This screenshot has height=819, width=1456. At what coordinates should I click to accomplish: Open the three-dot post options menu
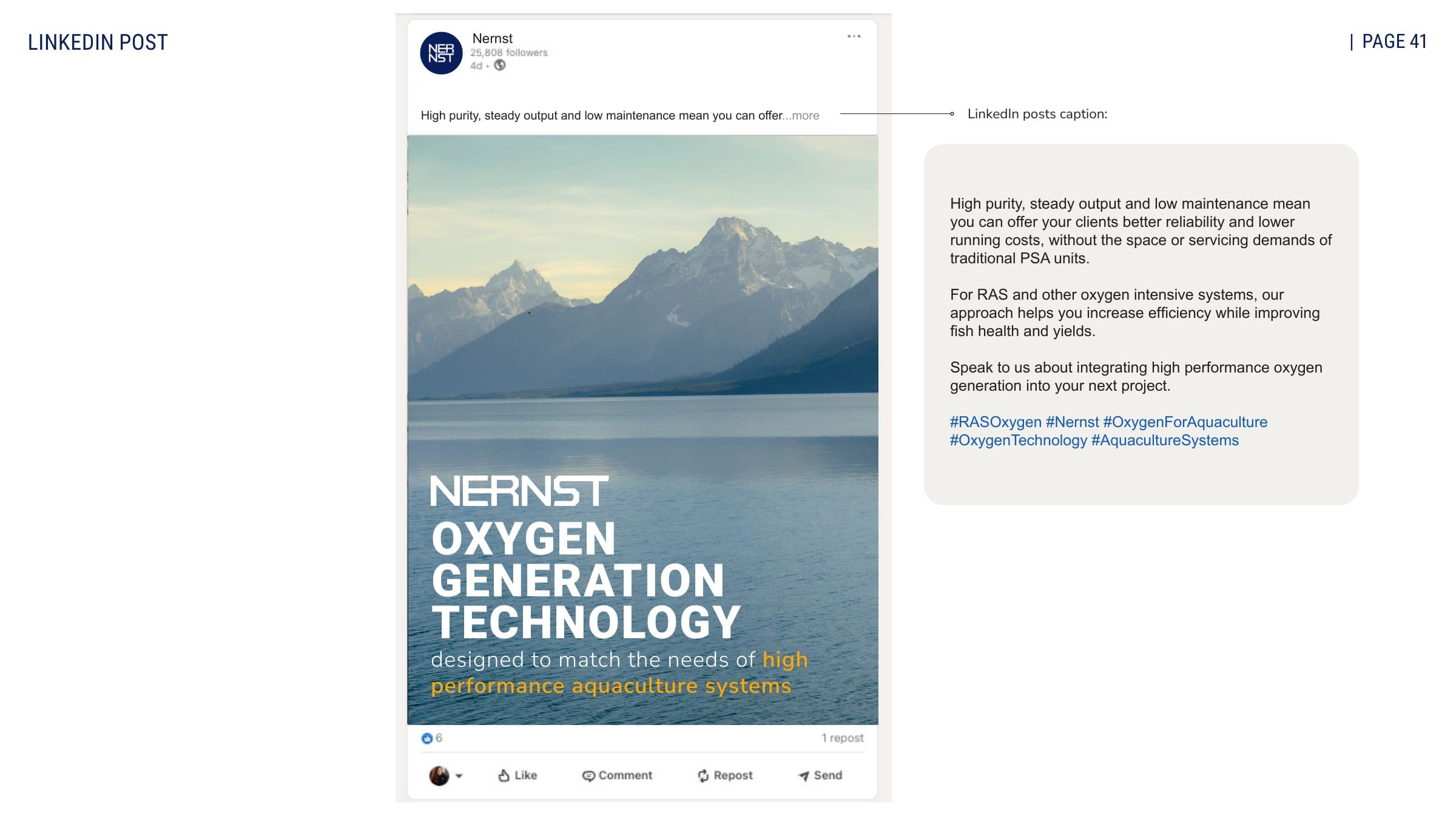point(854,36)
